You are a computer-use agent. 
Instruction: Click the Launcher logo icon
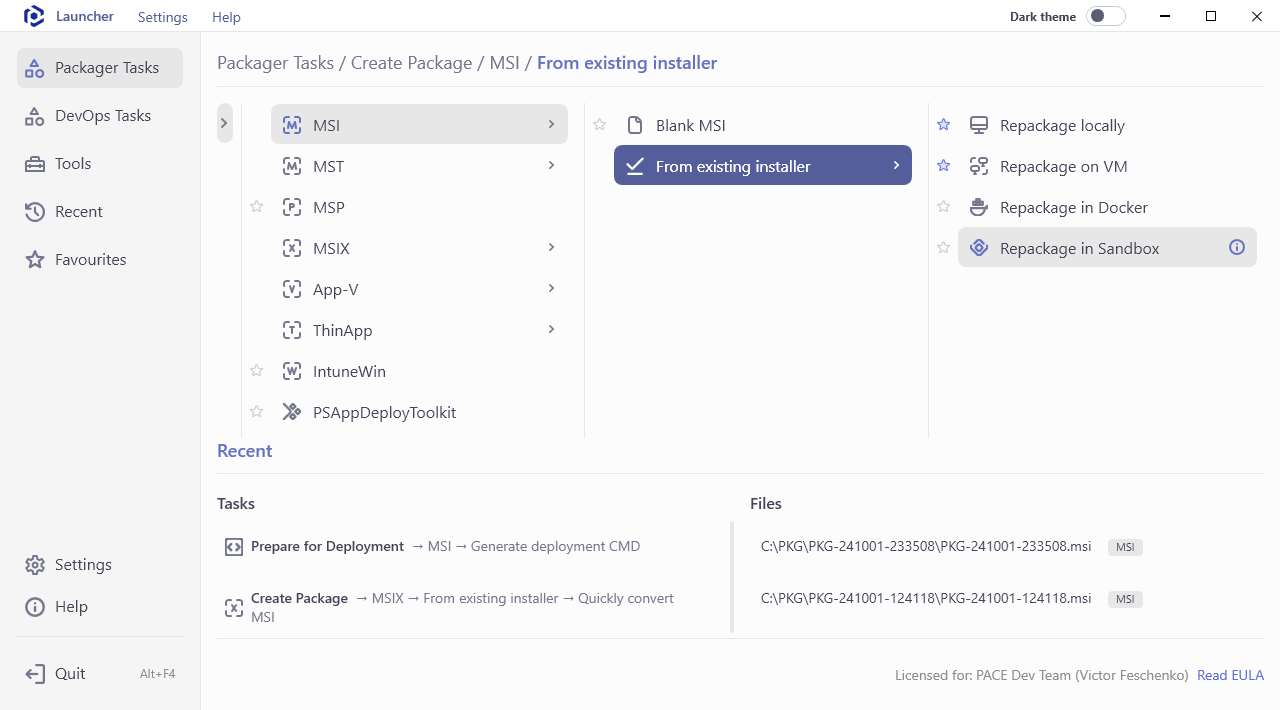(x=34, y=16)
